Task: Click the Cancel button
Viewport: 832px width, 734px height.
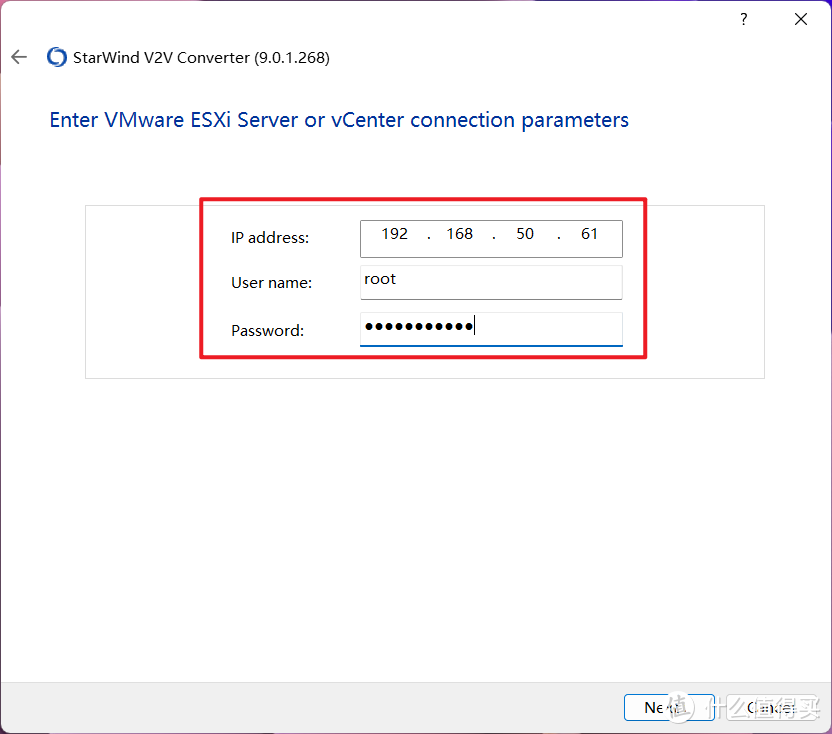Action: point(772,707)
